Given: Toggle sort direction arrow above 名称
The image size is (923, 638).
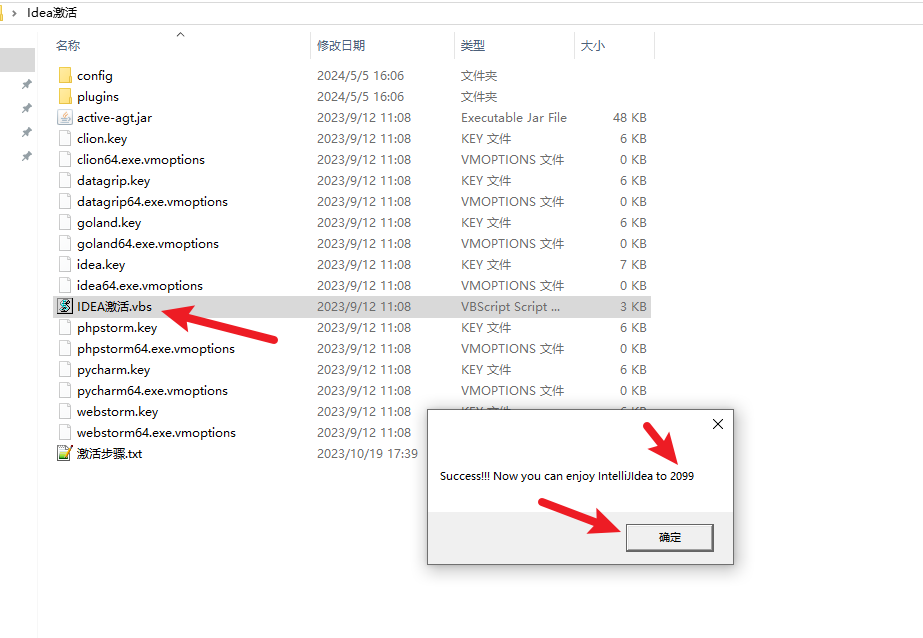Looking at the screenshot, I should (181, 34).
